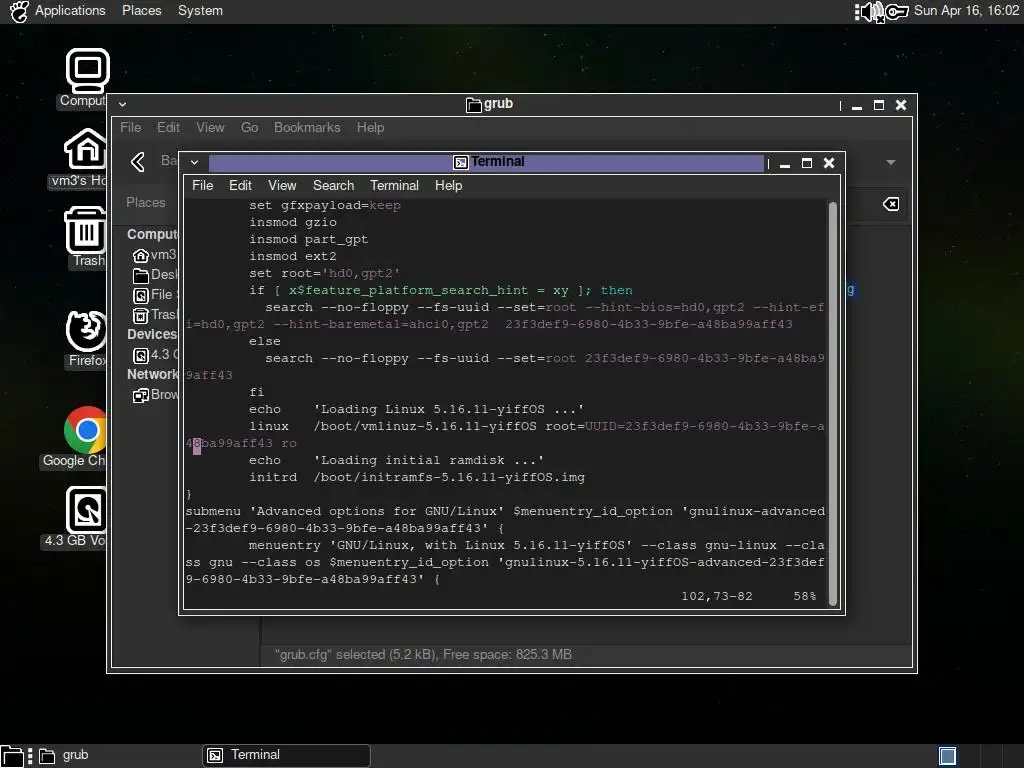Launch Firefox from the desktop
The image size is (1024, 768).
86,330
